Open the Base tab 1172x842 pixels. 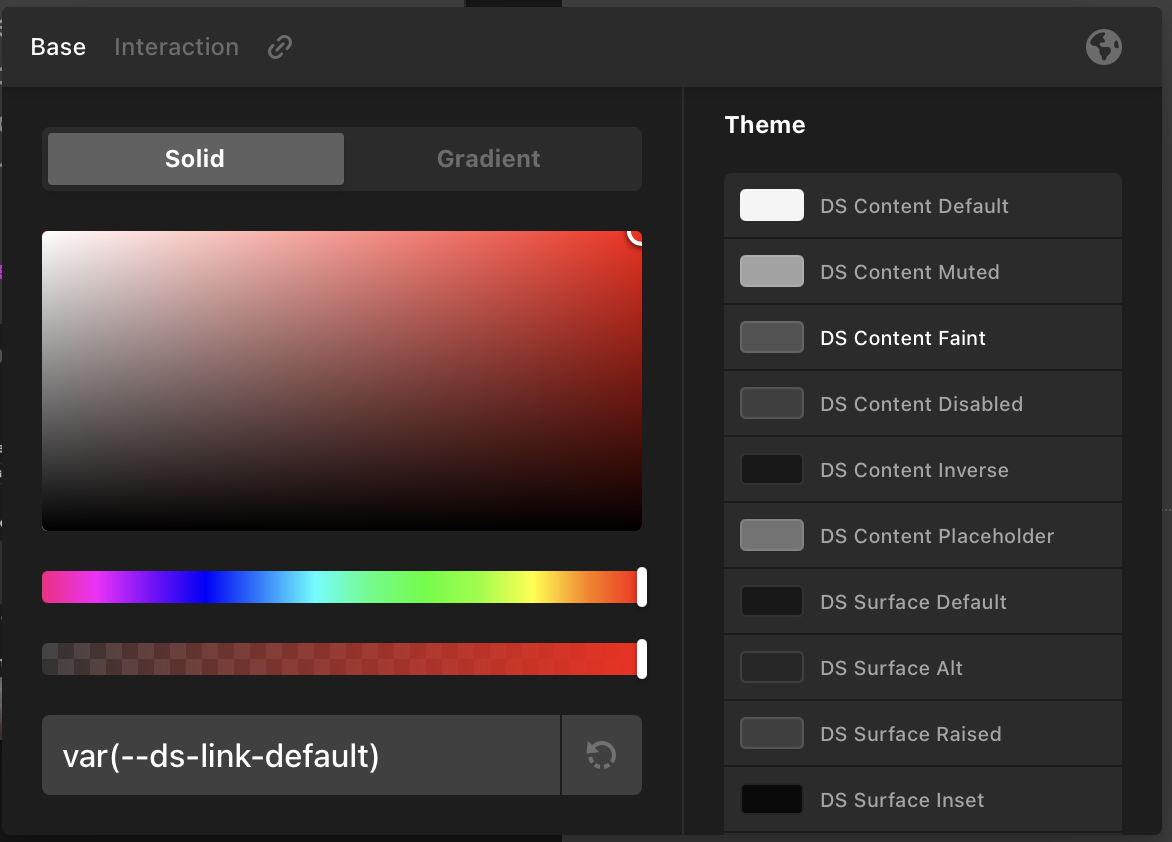(58, 47)
